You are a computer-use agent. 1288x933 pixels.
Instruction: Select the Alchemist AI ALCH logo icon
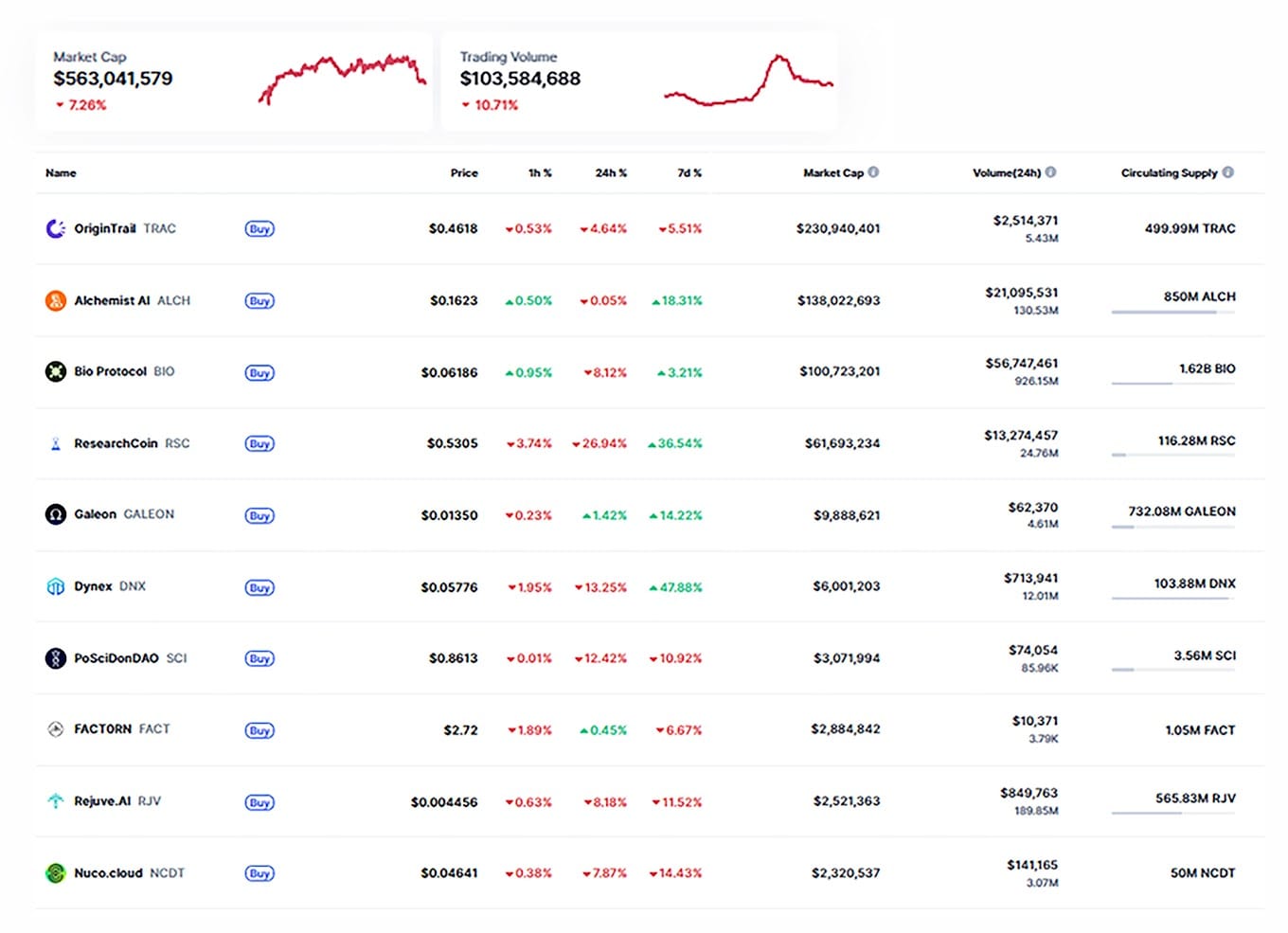pyautogui.click(x=55, y=300)
